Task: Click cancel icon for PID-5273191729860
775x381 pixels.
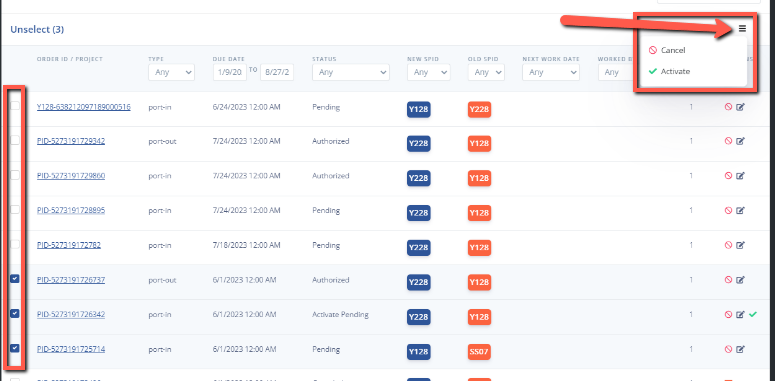Action: pos(728,175)
